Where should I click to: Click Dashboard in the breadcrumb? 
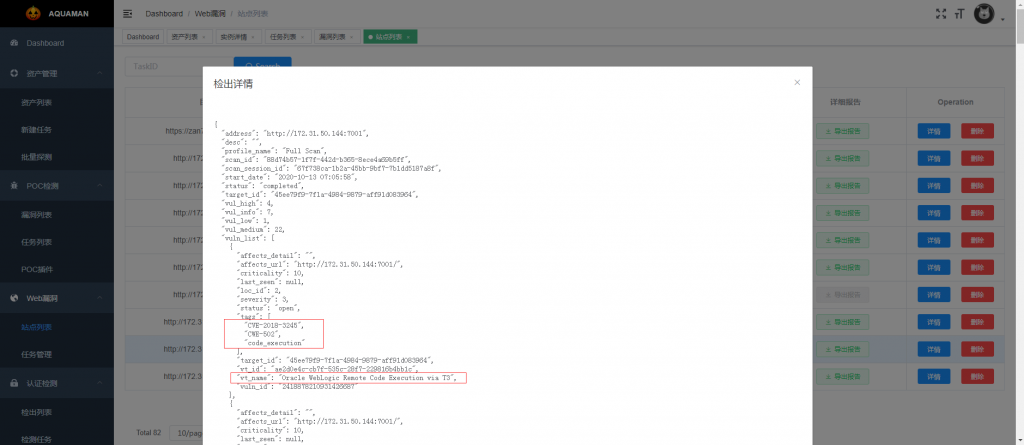click(164, 14)
